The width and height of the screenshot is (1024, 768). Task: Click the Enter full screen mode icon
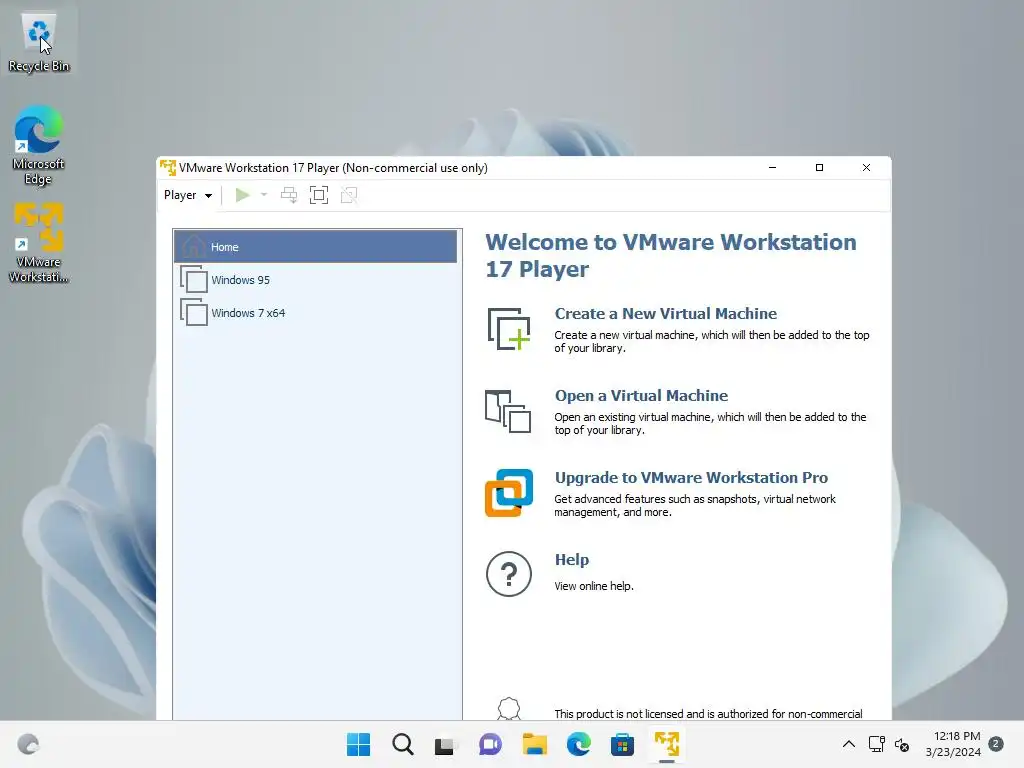(319, 195)
